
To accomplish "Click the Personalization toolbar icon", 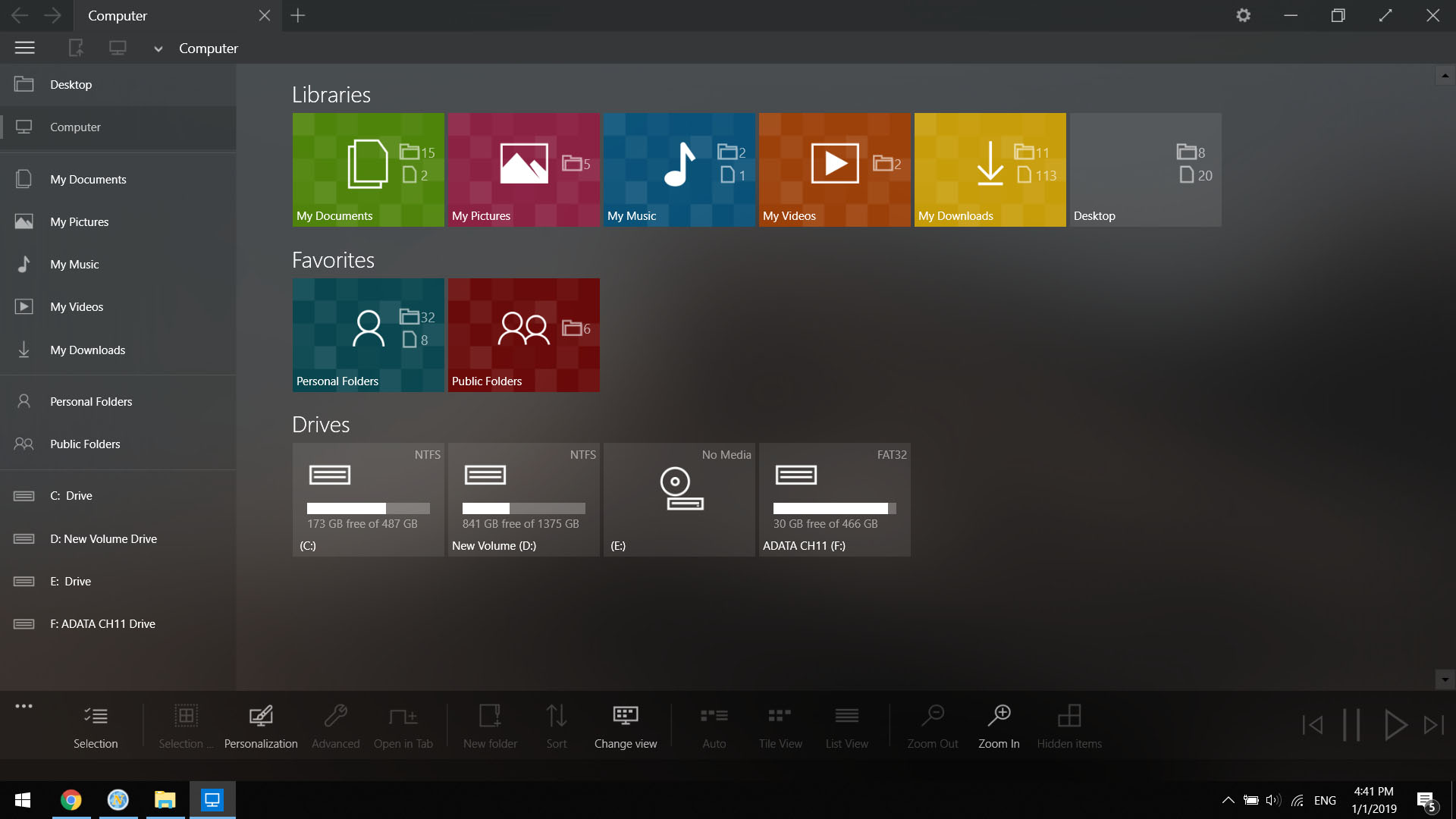I will tap(260, 726).
